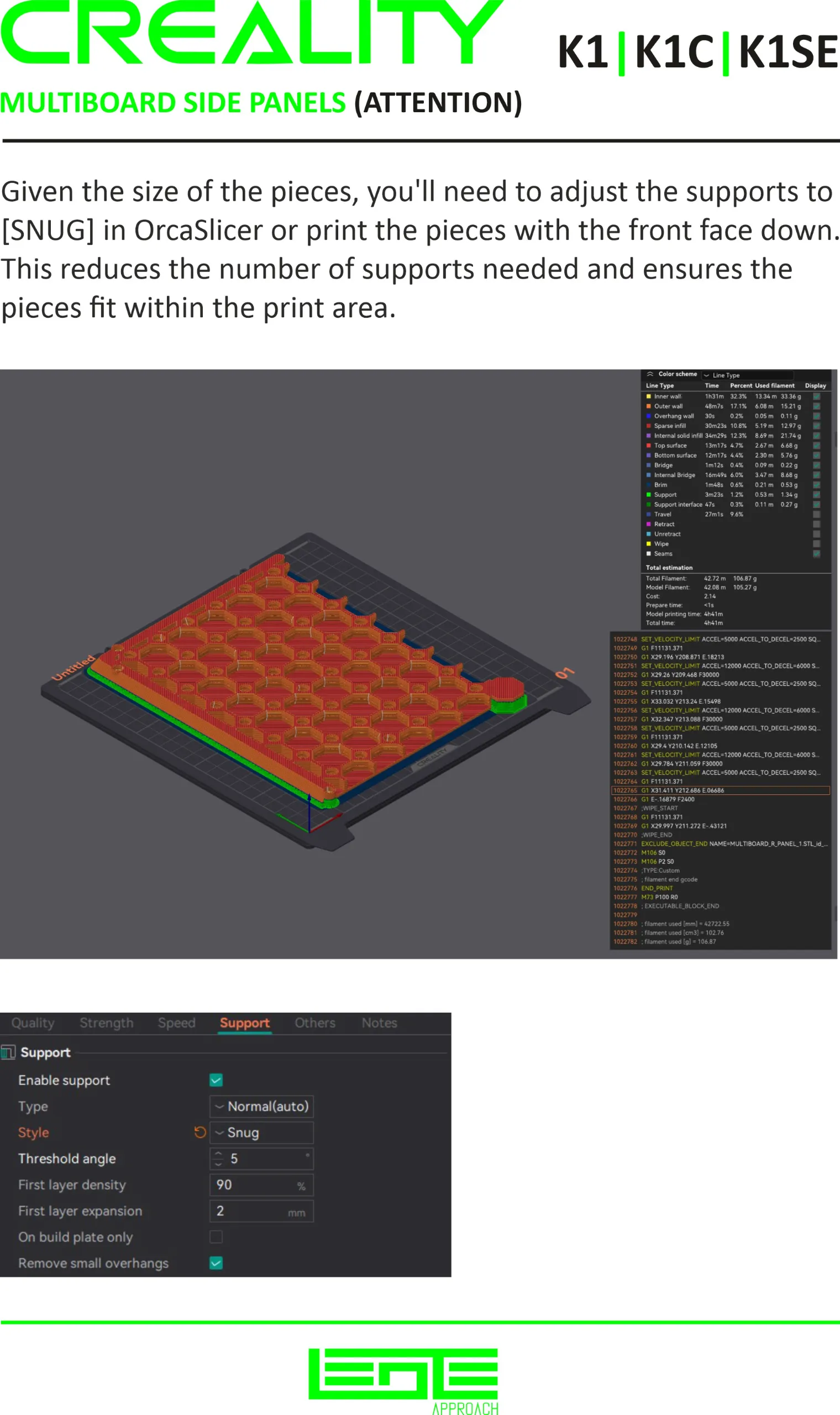Screen dimensions: 840x1415
Task: Check On build plate only
Action: [216, 1236]
